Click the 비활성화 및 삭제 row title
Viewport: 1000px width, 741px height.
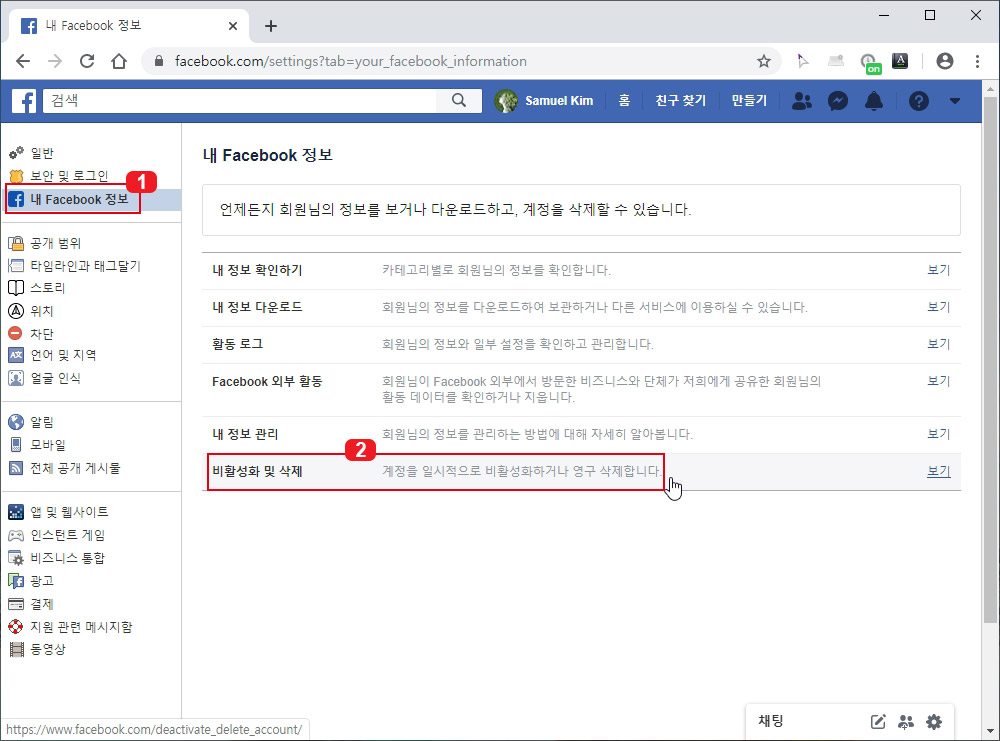click(257, 471)
